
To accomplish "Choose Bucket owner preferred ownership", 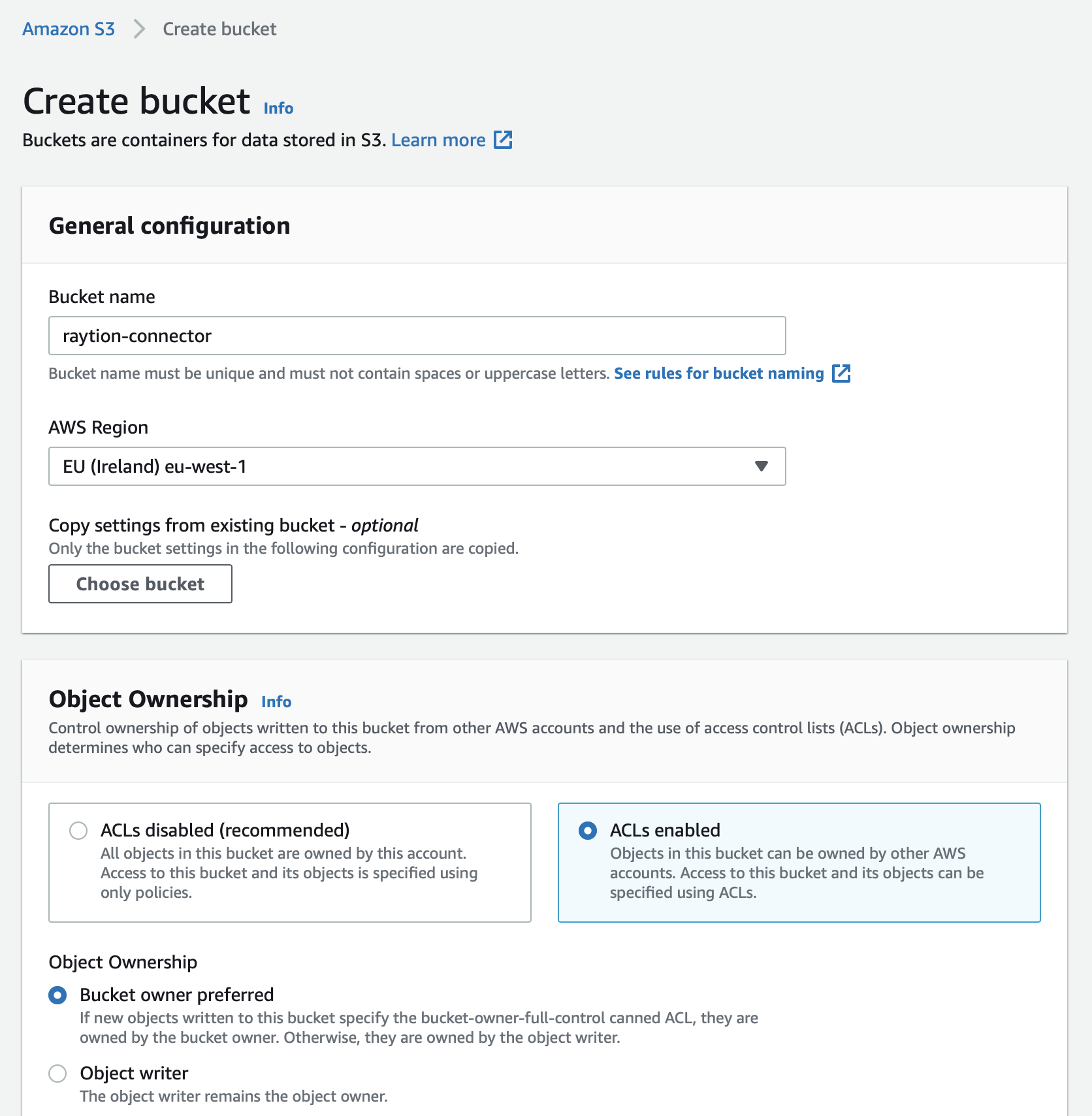I will click(x=57, y=995).
